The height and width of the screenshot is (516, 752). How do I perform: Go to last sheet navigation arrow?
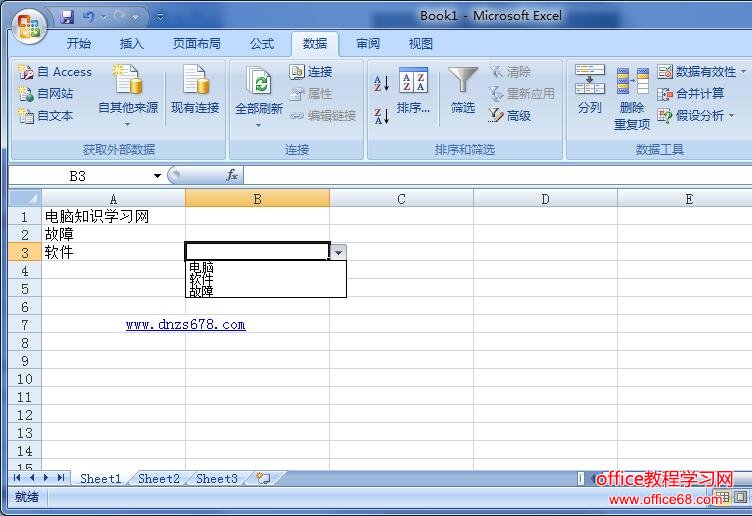(60, 478)
